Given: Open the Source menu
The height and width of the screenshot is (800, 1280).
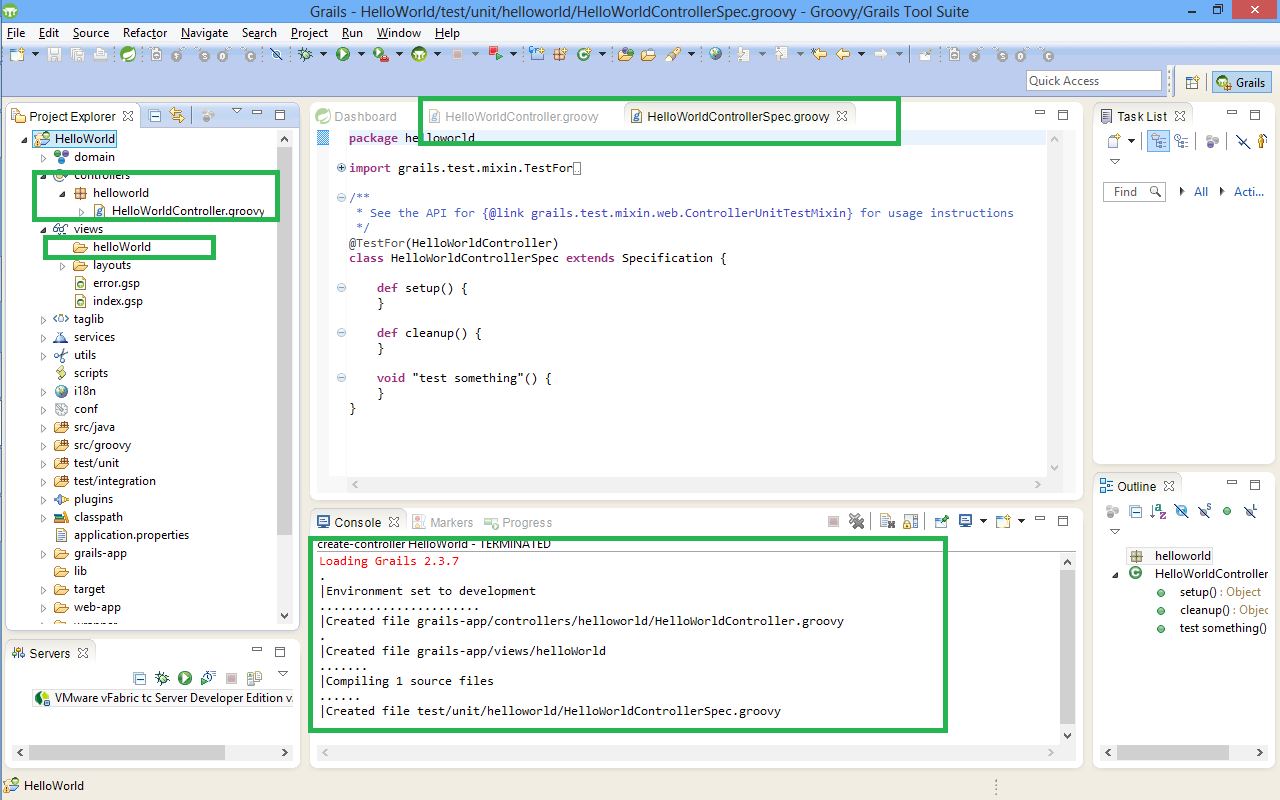Looking at the screenshot, I should (x=91, y=32).
